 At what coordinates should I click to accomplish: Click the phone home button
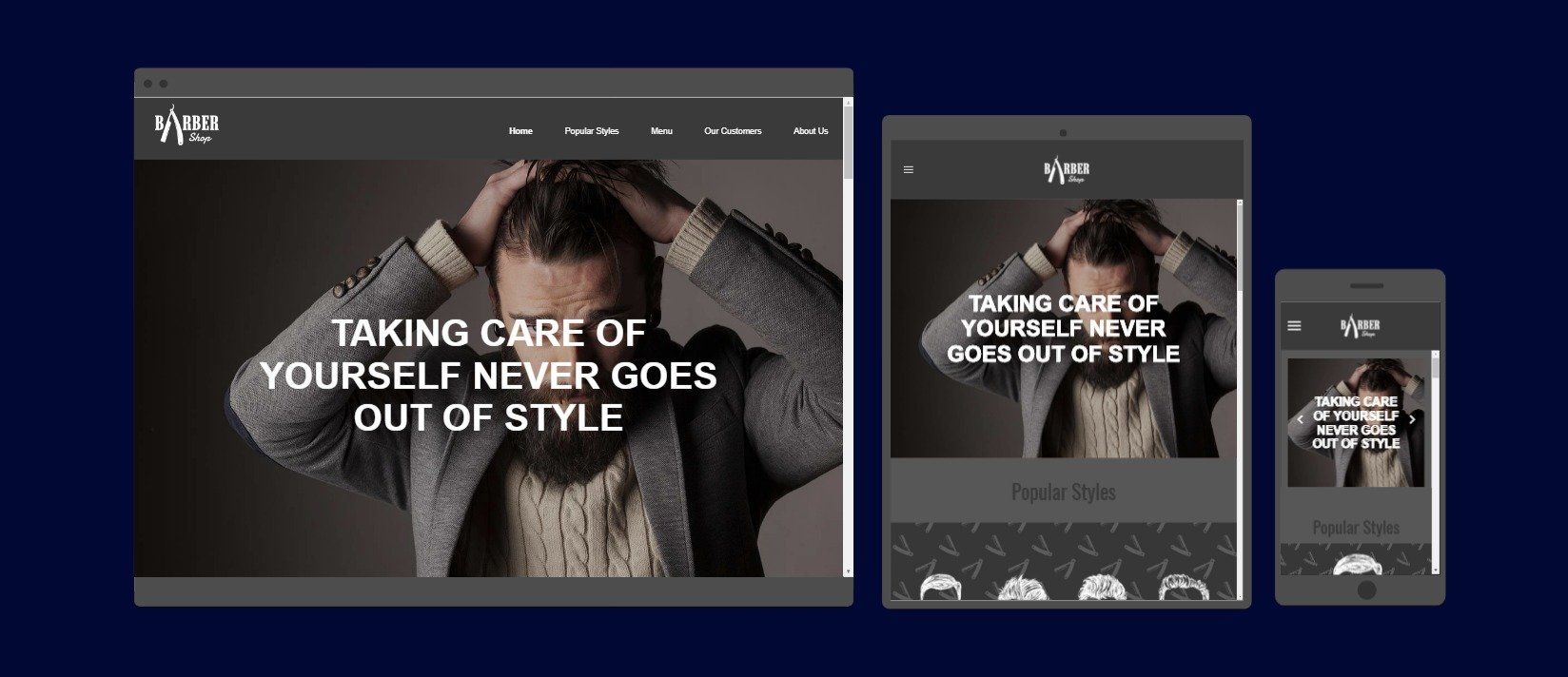[1366, 590]
